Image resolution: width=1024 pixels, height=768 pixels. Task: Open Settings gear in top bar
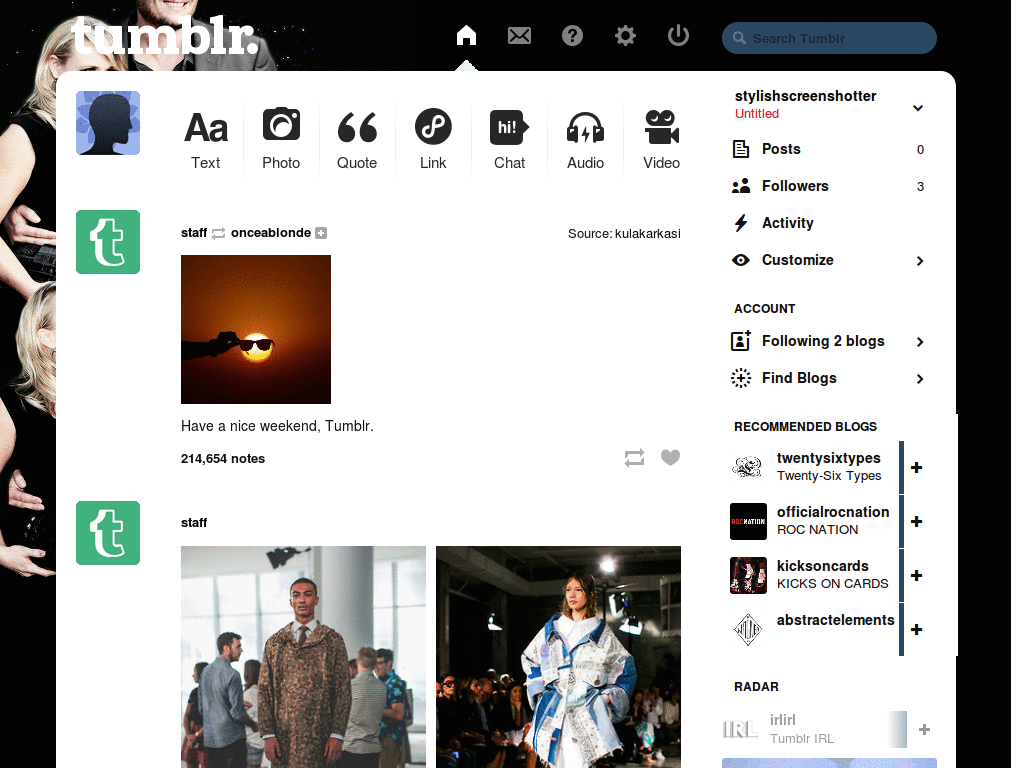[625, 35]
